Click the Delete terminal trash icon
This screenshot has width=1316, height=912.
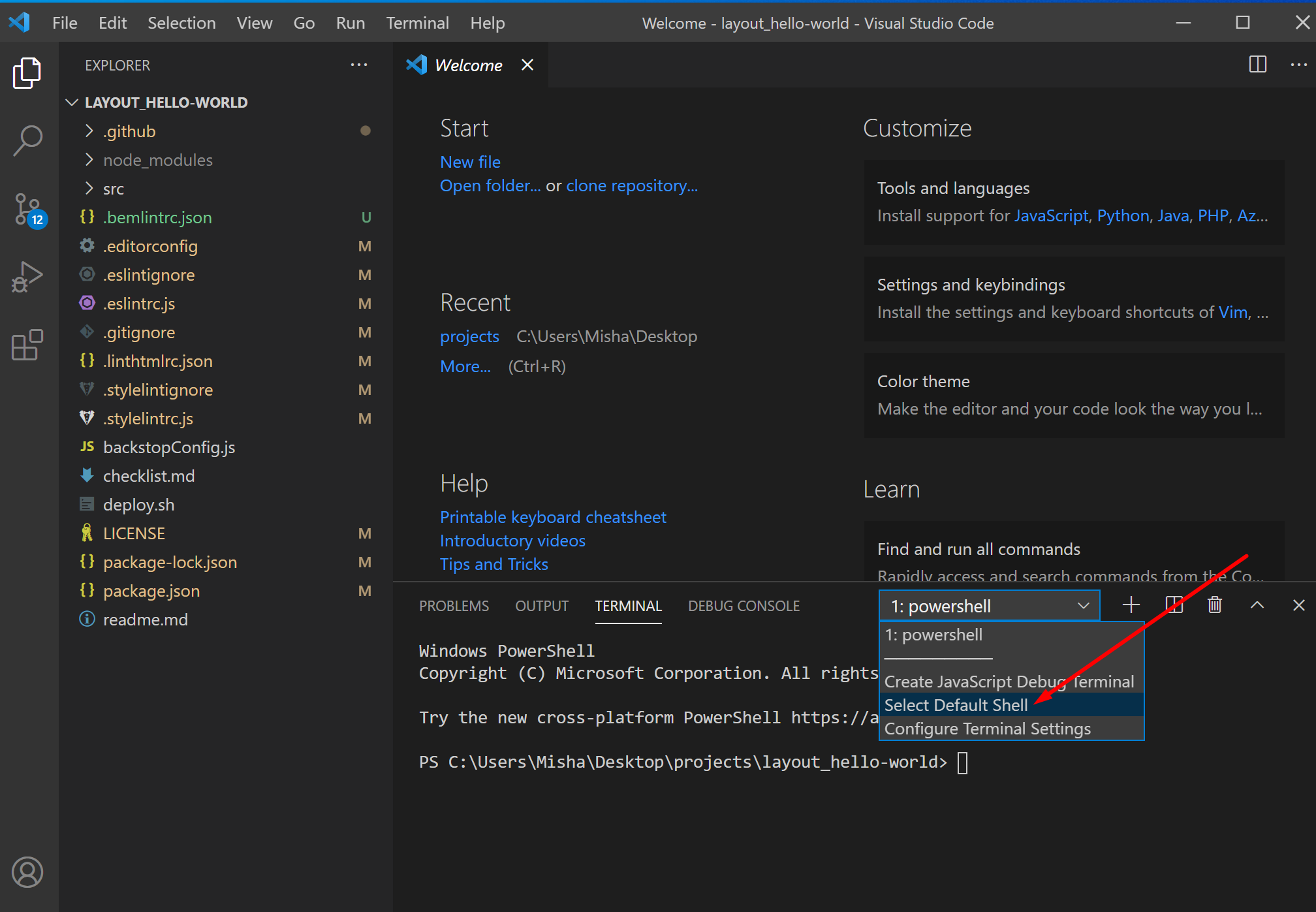tap(1215, 606)
